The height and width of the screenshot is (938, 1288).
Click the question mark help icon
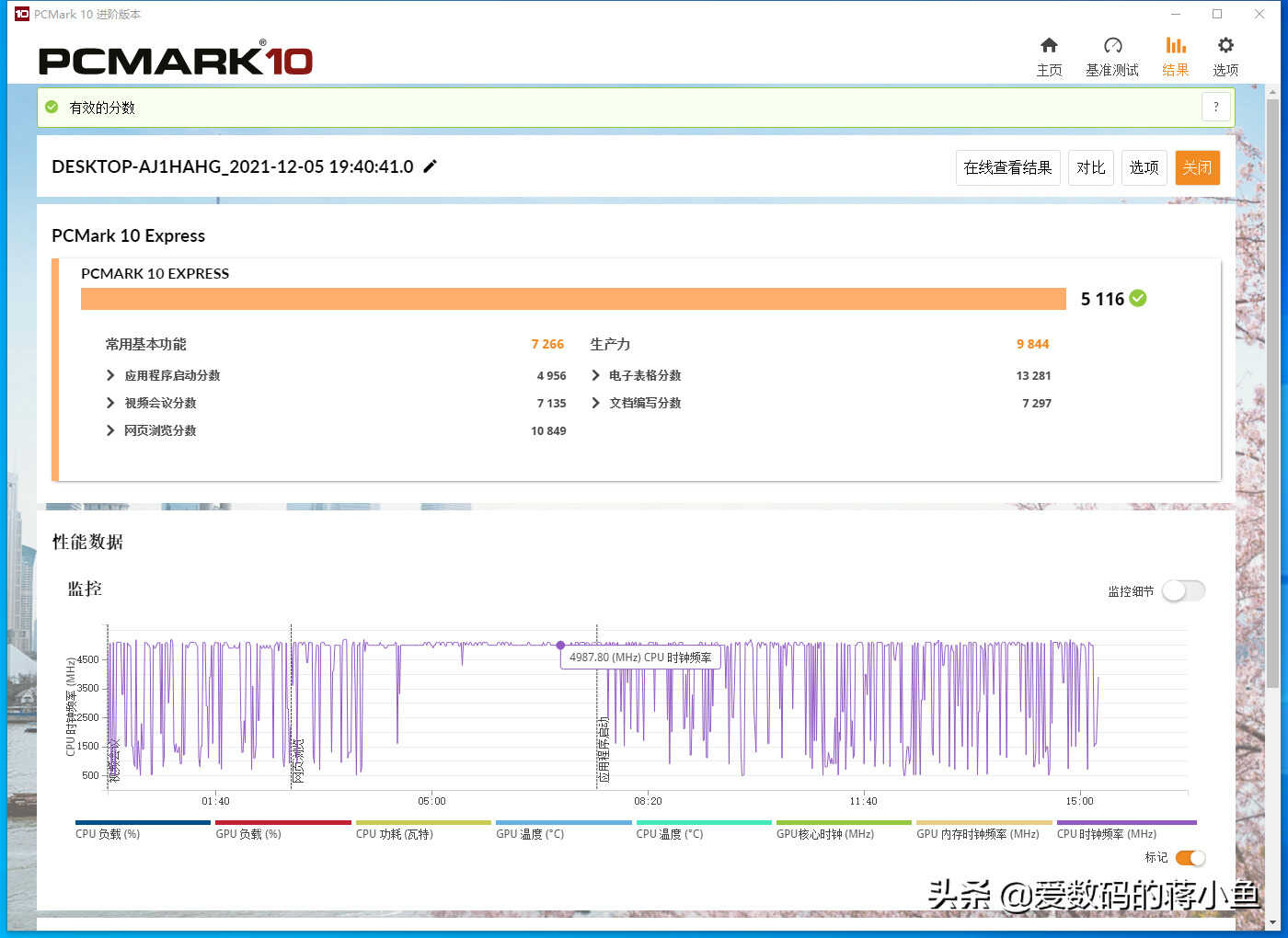pyautogui.click(x=1215, y=108)
